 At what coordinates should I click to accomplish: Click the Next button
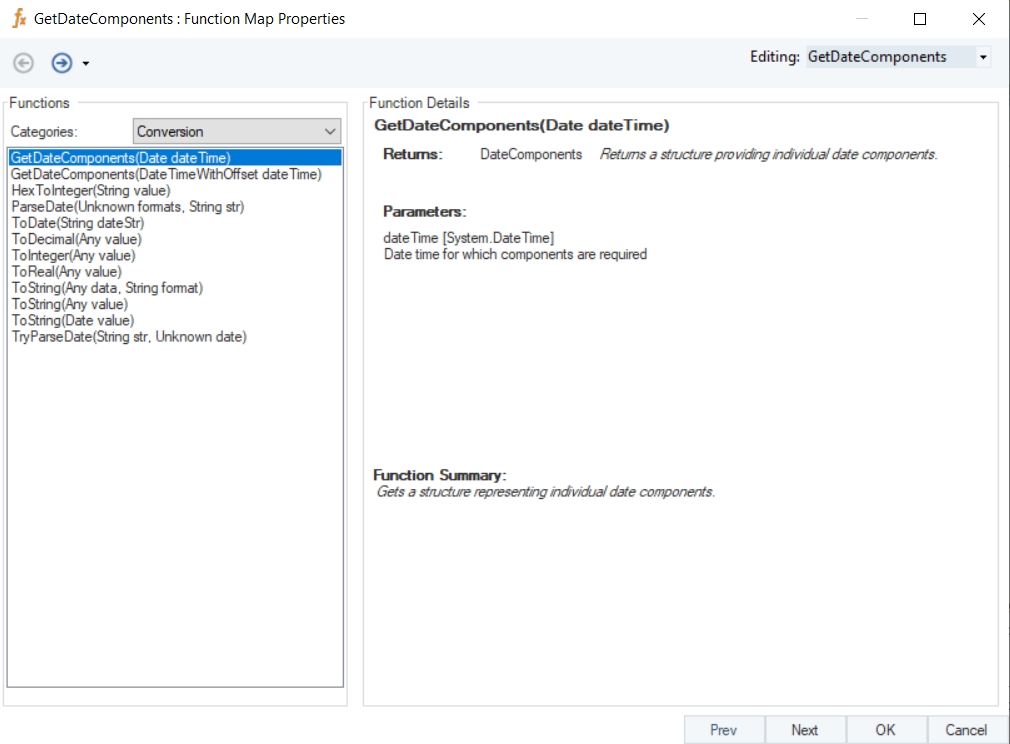click(x=804, y=730)
